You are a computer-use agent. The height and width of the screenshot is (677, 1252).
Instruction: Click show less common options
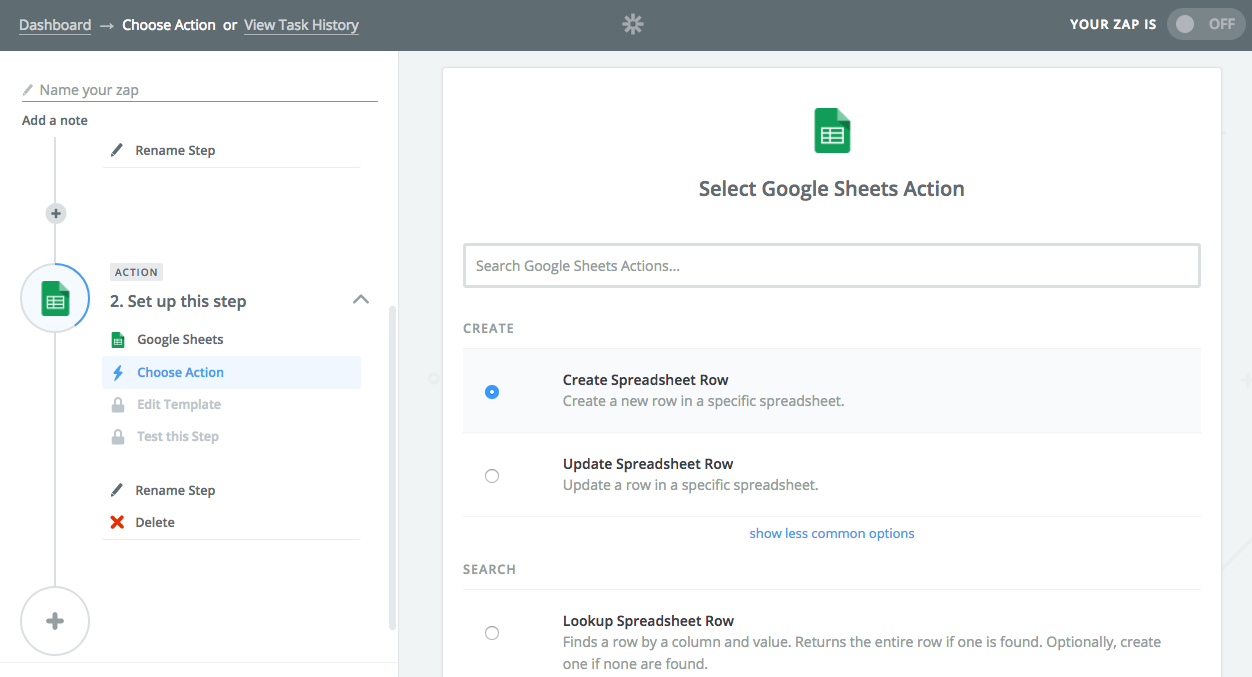[x=831, y=533]
